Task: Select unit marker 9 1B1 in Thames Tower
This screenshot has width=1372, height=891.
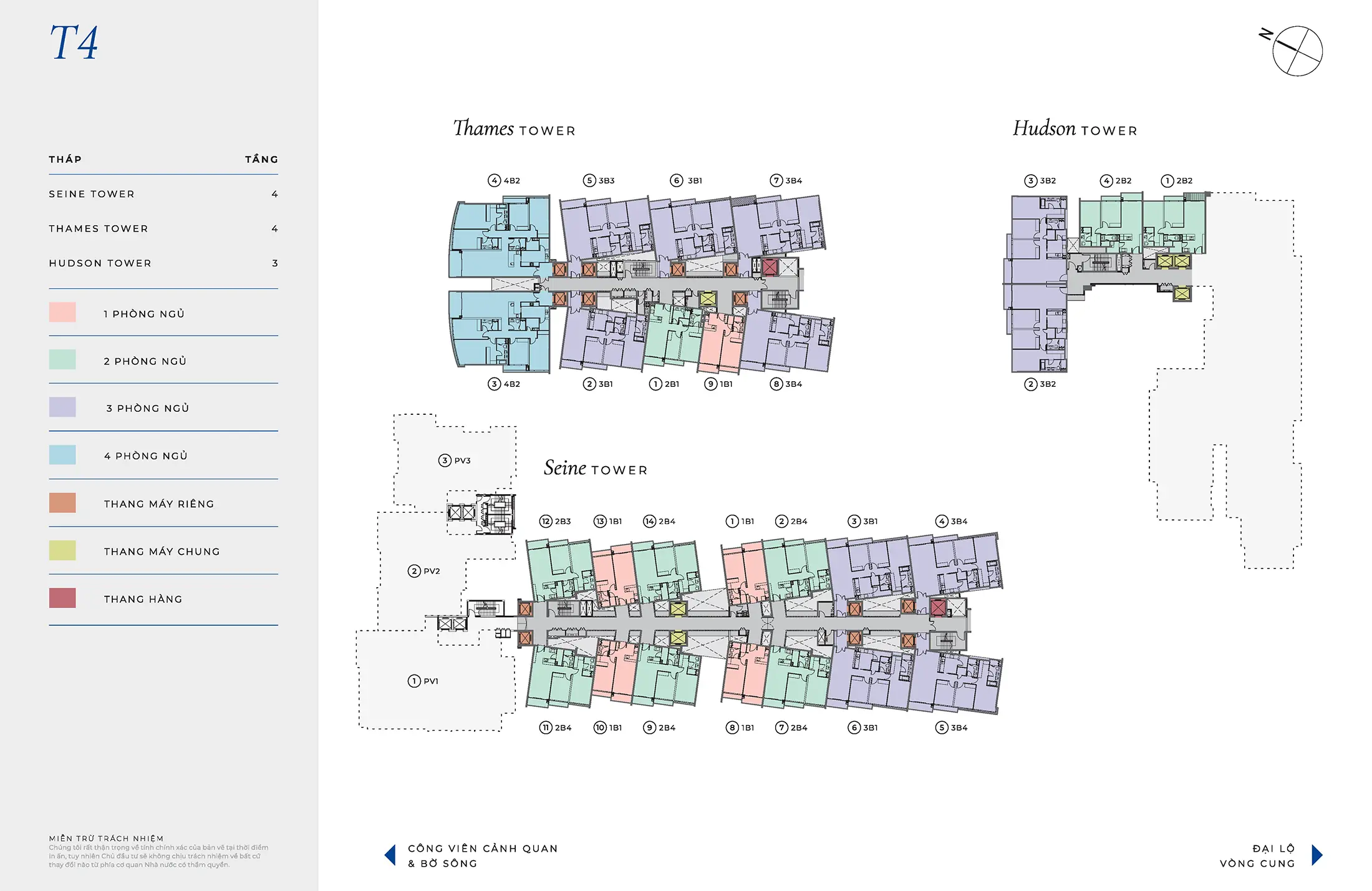Action: click(718, 384)
